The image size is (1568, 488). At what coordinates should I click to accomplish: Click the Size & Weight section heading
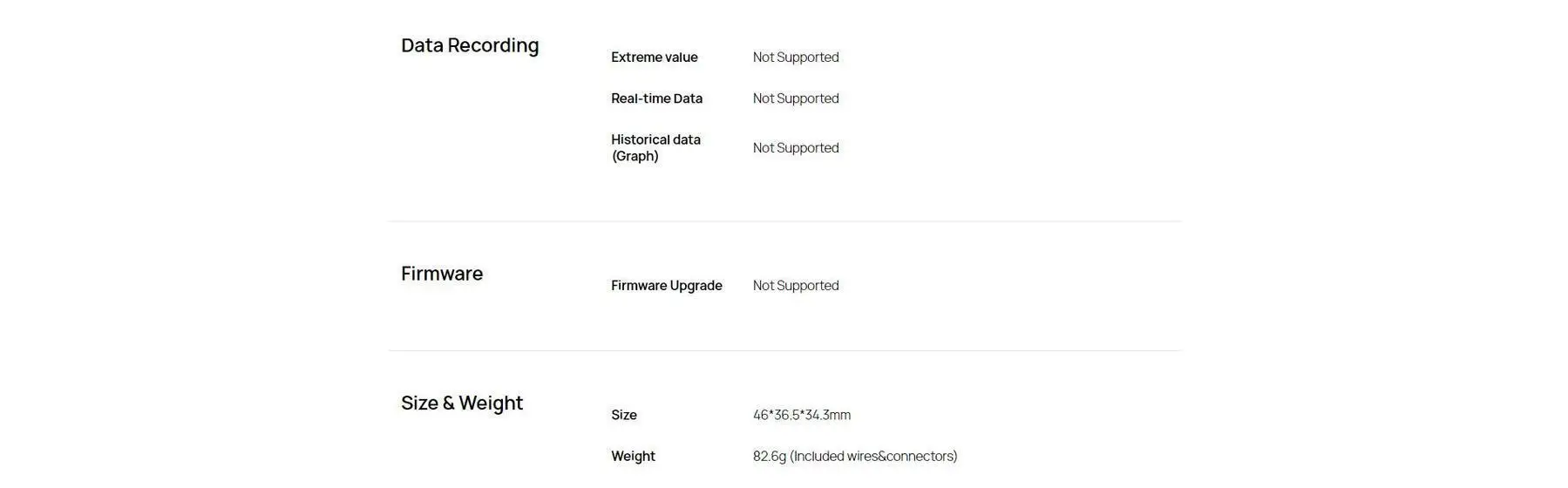(462, 403)
